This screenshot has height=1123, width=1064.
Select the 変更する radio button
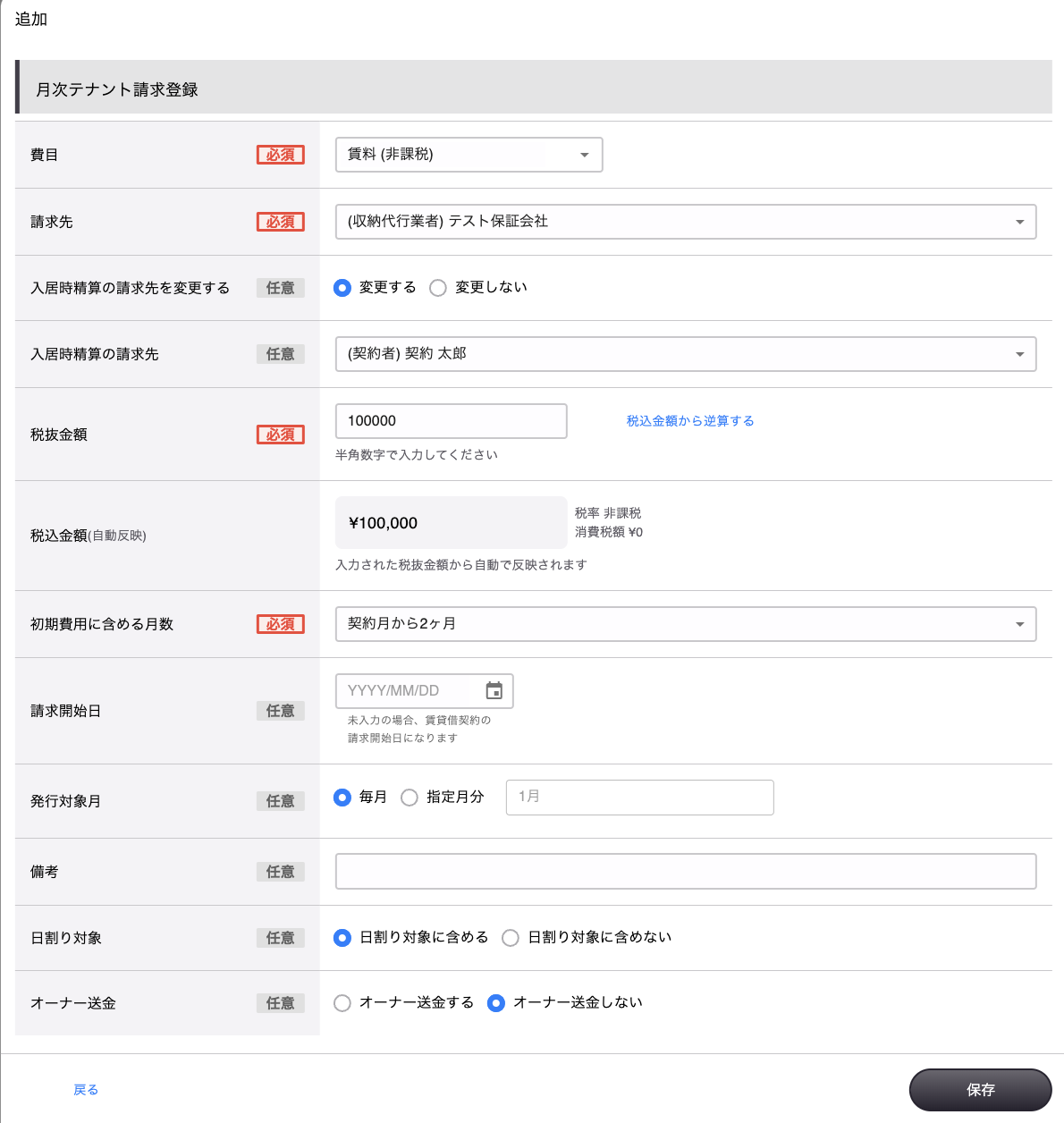(342, 288)
